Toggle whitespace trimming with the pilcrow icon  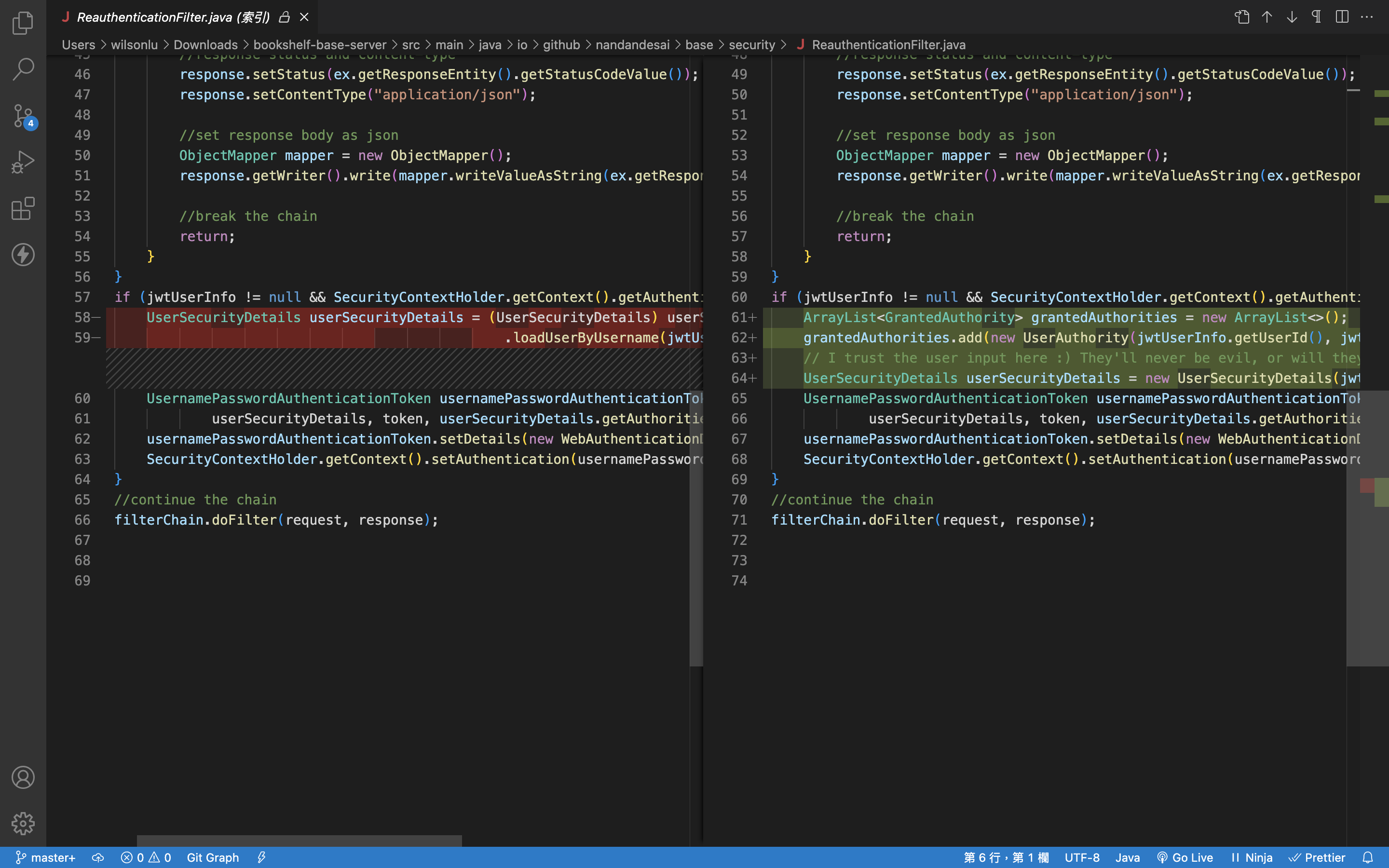[1317, 17]
